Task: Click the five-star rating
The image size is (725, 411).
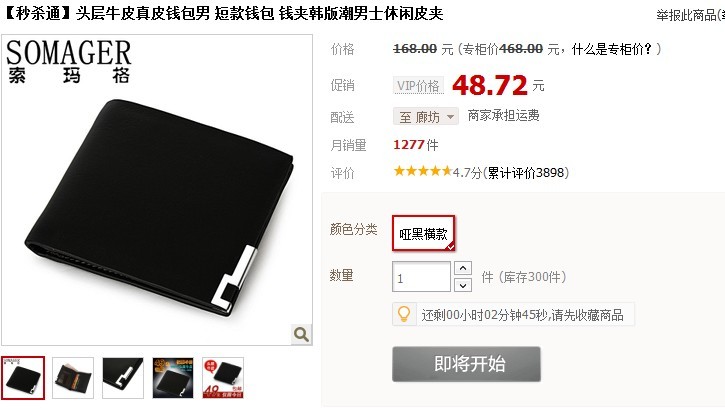Action: click(x=422, y=172)
